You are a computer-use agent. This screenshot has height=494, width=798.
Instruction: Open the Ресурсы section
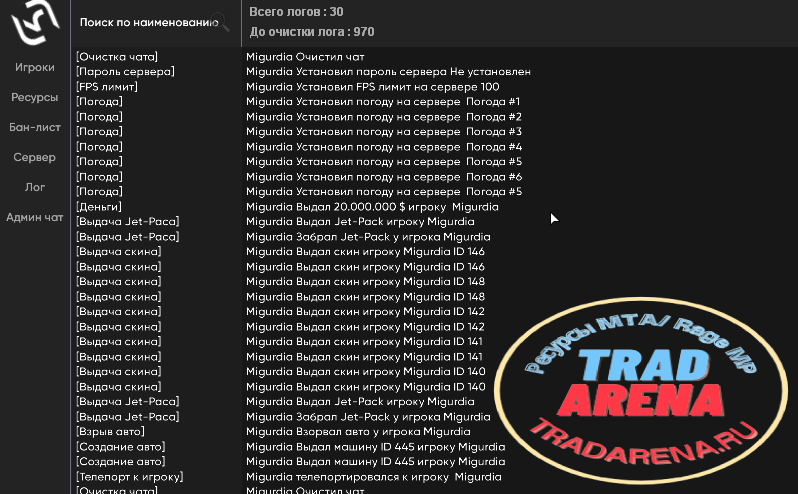[35, 97]
